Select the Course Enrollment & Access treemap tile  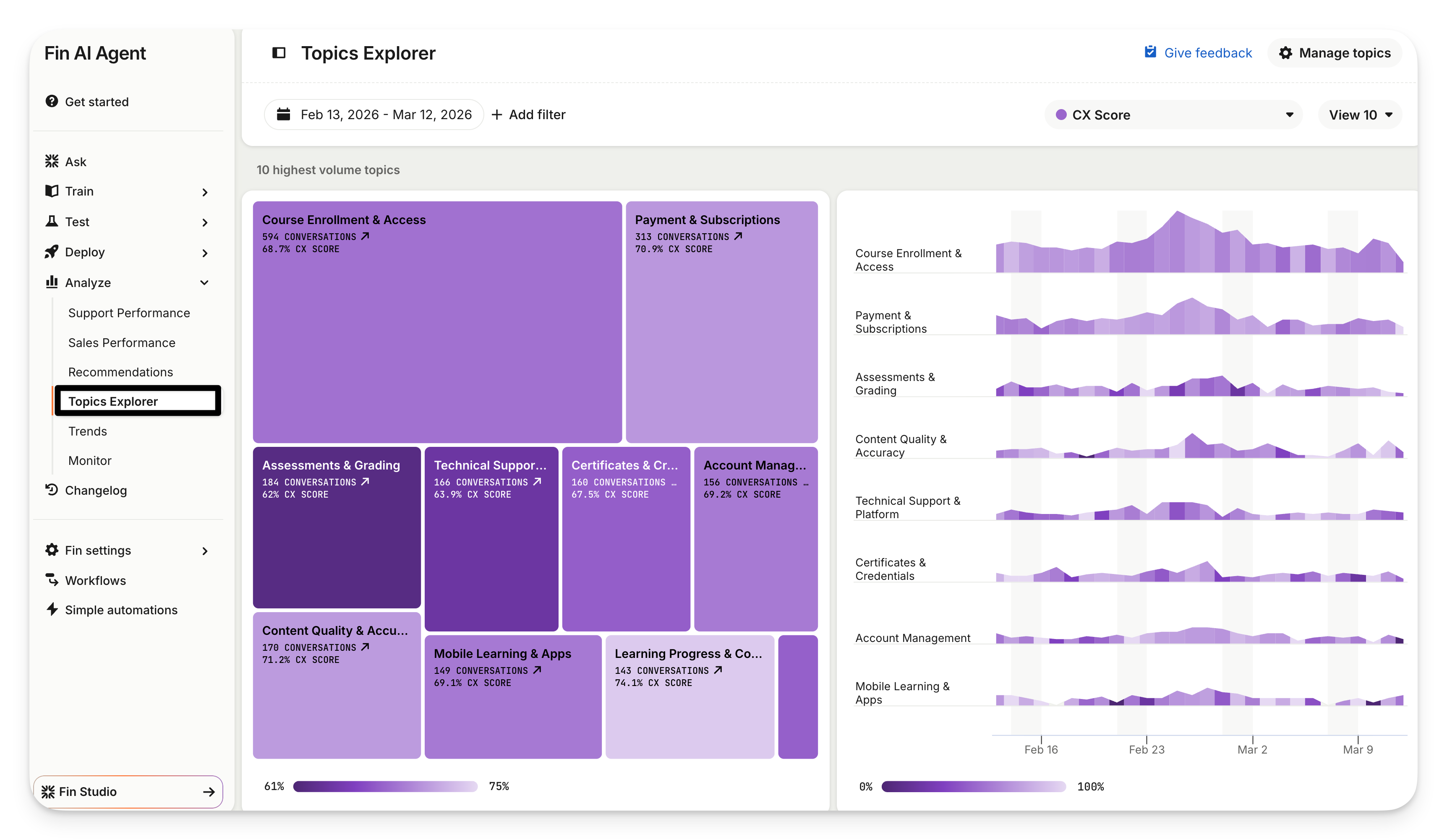point(438,321)
